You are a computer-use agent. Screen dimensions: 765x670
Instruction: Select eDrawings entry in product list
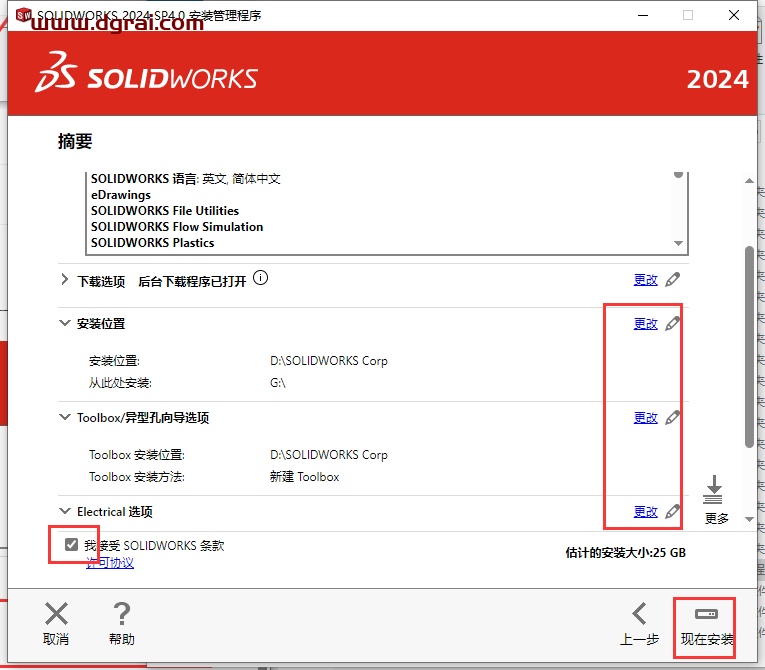pyautogui.click(x=121, y=195)
